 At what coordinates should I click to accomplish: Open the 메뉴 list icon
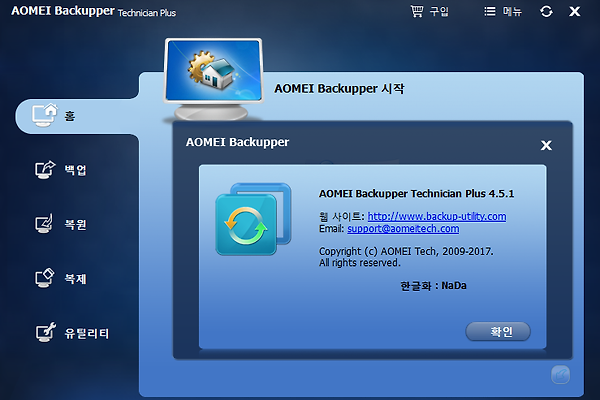pos(489,11)
